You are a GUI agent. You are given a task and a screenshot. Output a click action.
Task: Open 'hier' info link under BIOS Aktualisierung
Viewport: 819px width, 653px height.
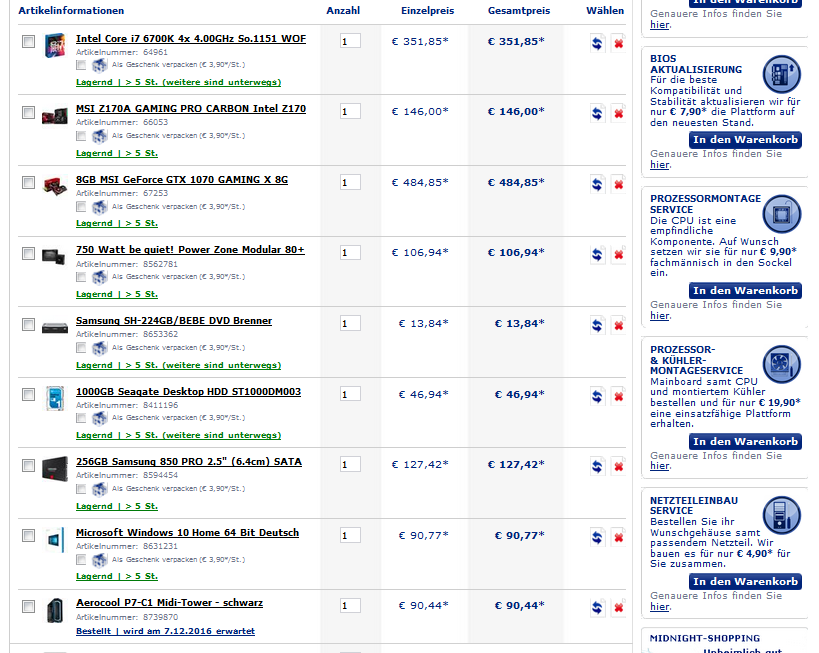(660, 165)
